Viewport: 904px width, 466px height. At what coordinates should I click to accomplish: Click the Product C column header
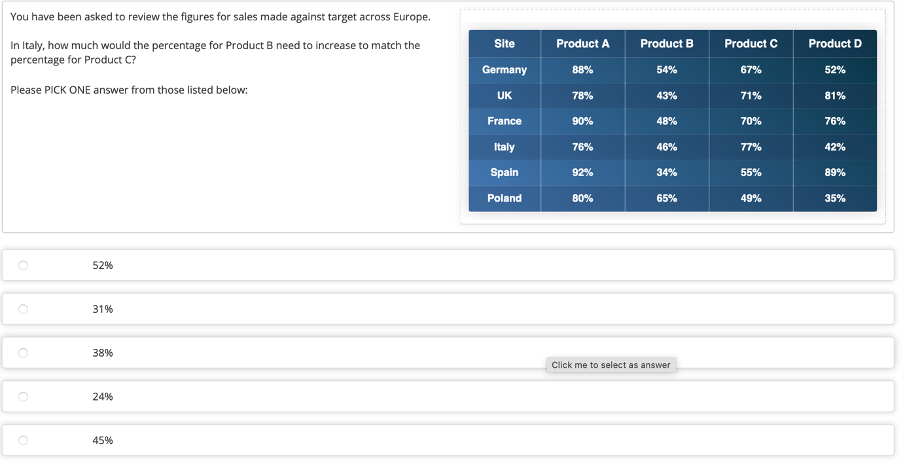[x=751, y=44]
